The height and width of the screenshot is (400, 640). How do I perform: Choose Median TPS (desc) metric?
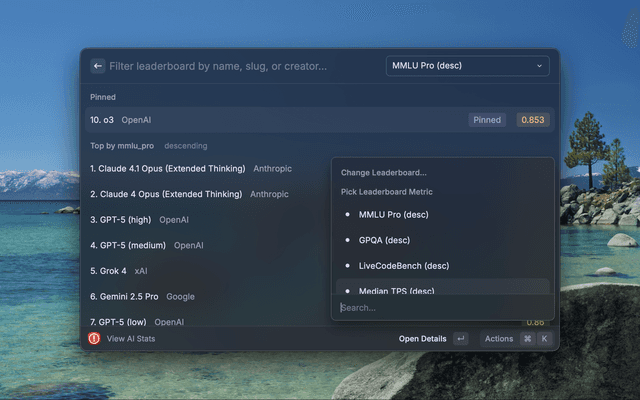coord(396,290)
